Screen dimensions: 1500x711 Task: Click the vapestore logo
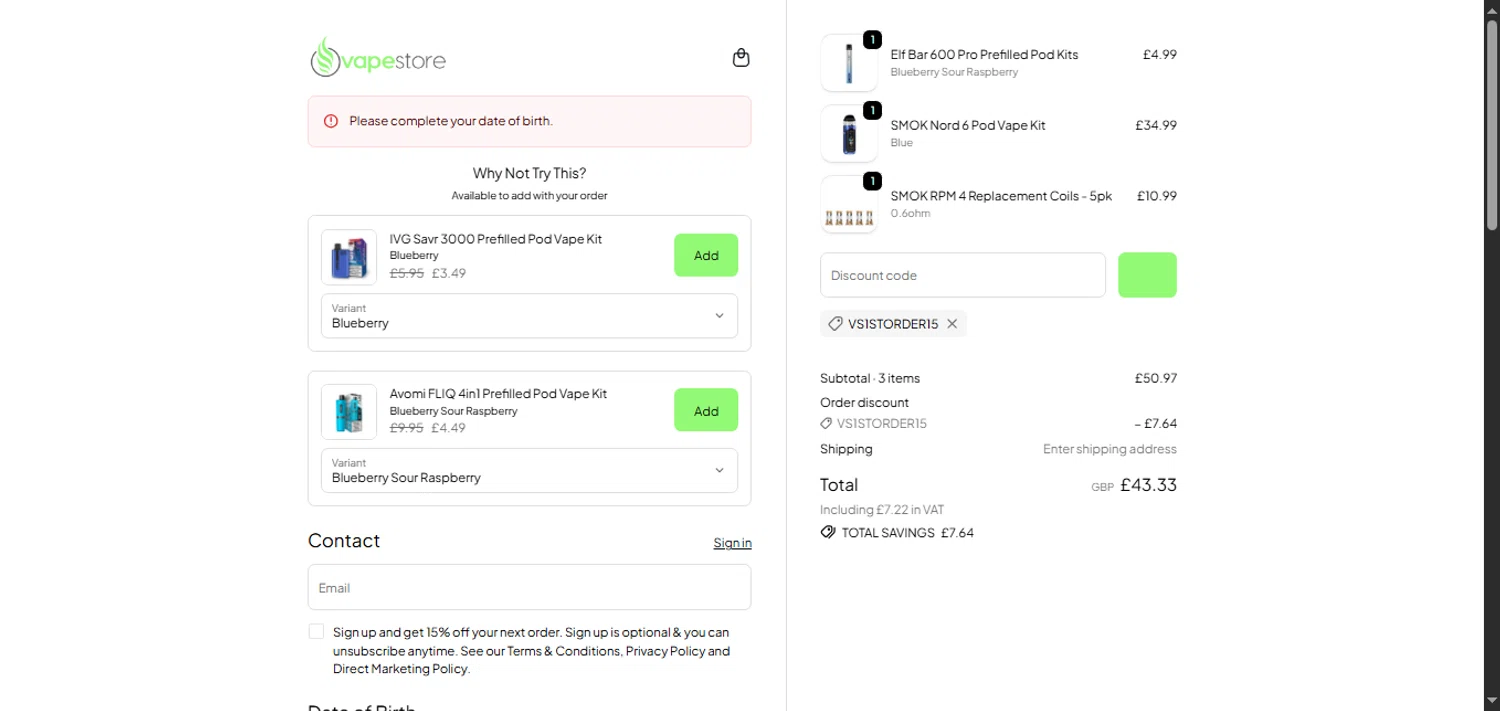tap(378, 58)
